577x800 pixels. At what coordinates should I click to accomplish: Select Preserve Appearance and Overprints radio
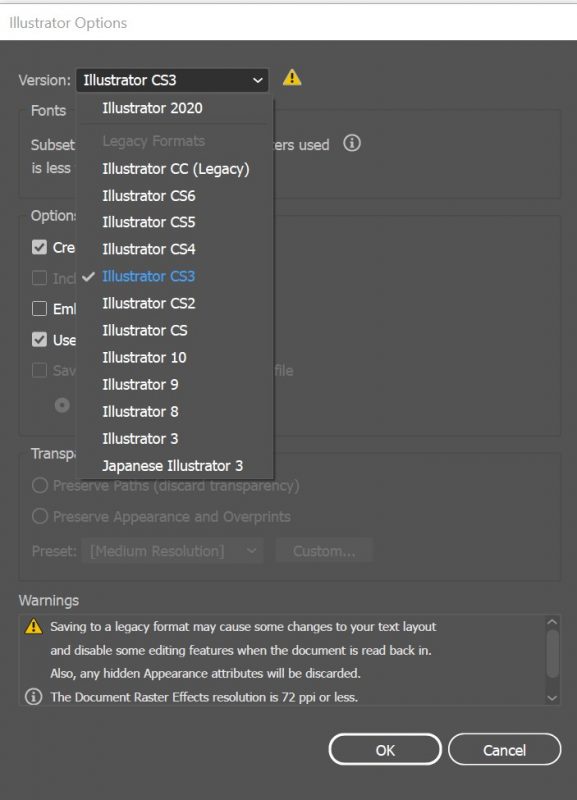(x=40, y=516)
